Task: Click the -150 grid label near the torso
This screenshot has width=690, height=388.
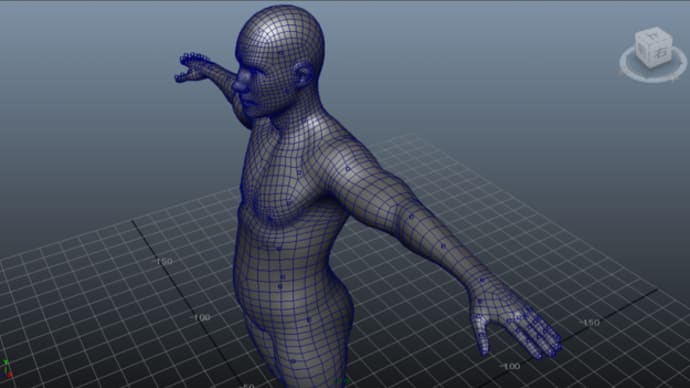Action: pyautogui.click(x=162, y=261)
